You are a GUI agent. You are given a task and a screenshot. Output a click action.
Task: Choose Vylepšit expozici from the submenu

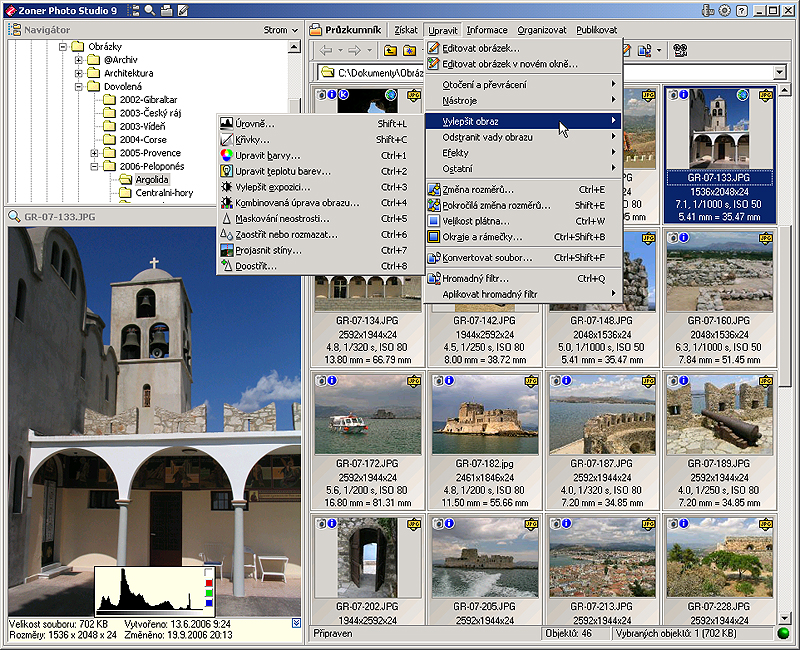(273, 187)
